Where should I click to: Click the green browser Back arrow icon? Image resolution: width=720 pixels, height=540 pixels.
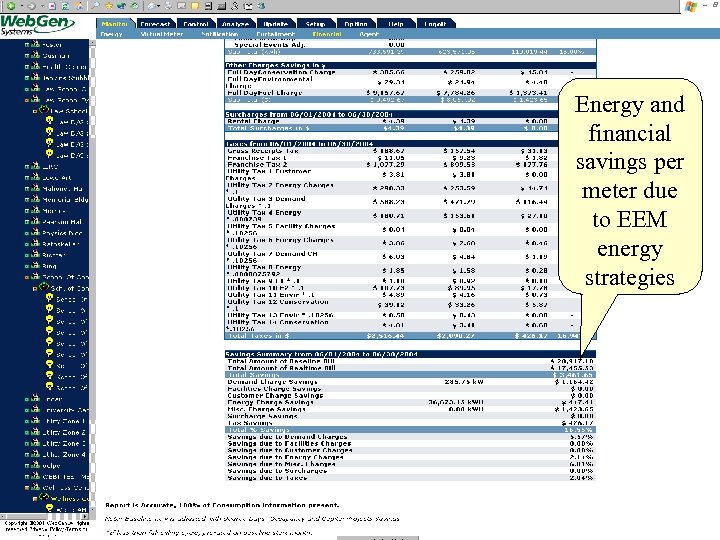tap(11, 6)
